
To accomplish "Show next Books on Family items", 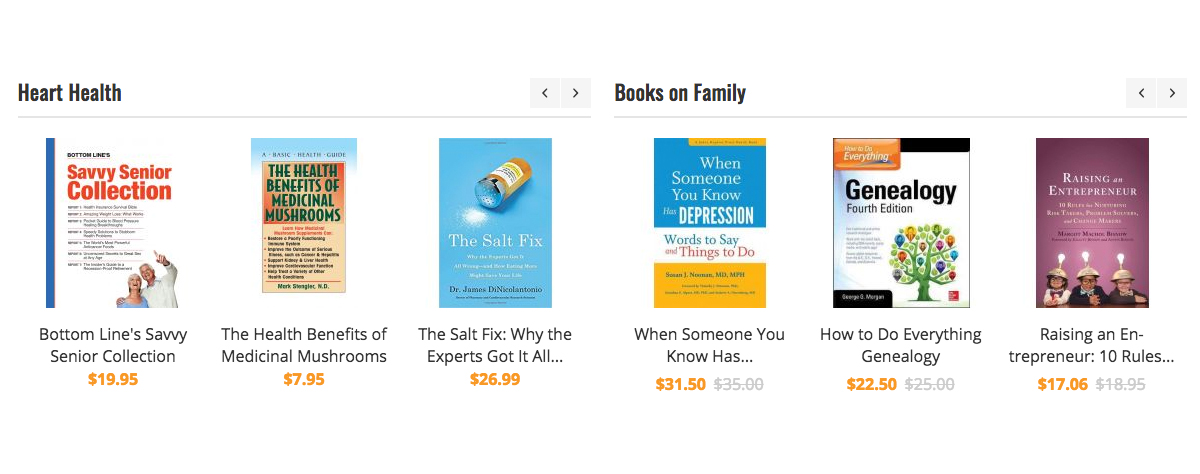I will [1171, 93].
